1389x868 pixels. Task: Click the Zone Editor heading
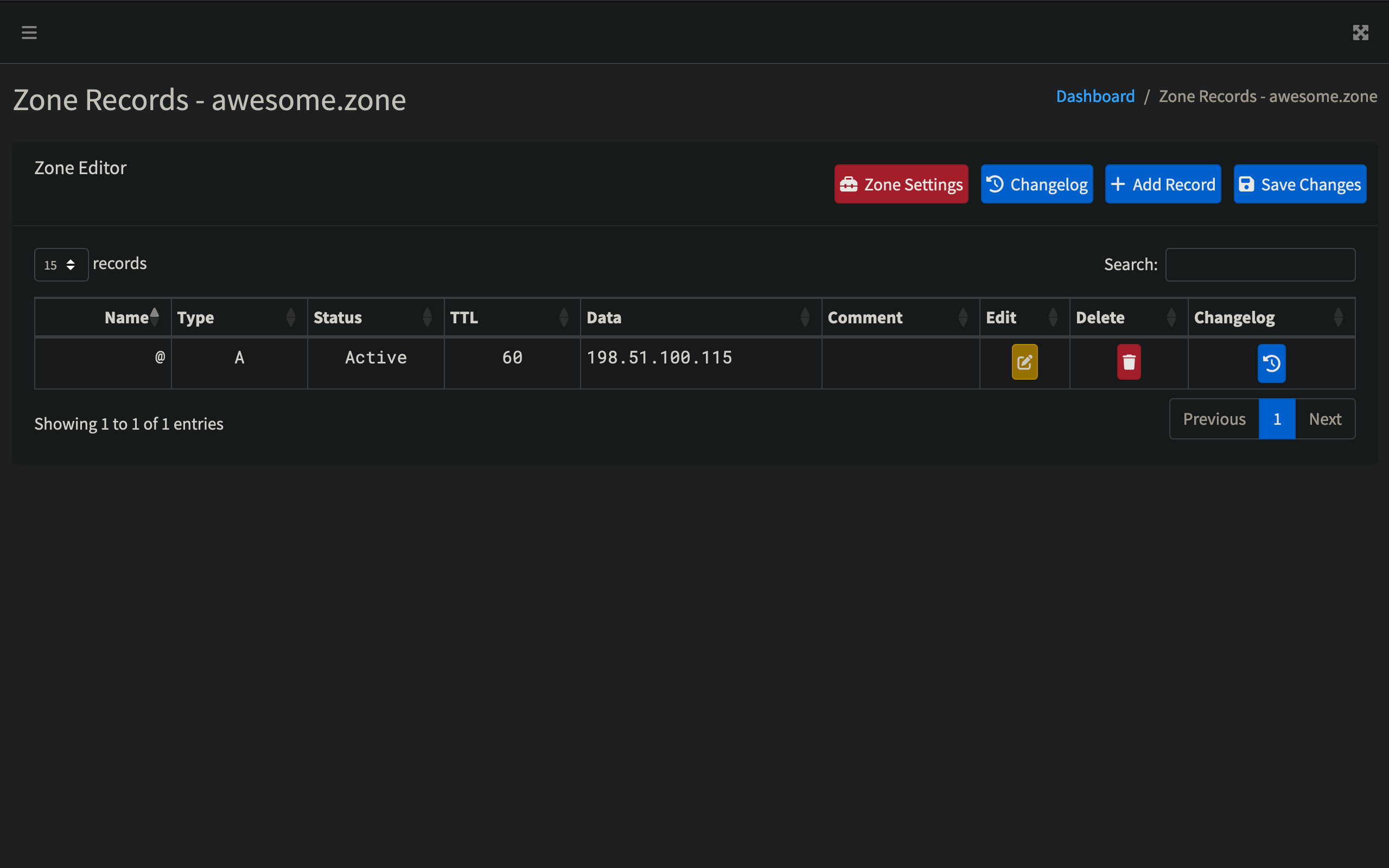coord(80,168)
